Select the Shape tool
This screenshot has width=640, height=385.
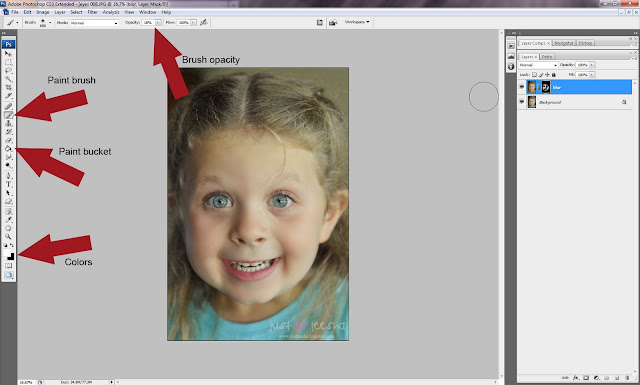coord(8,201)
